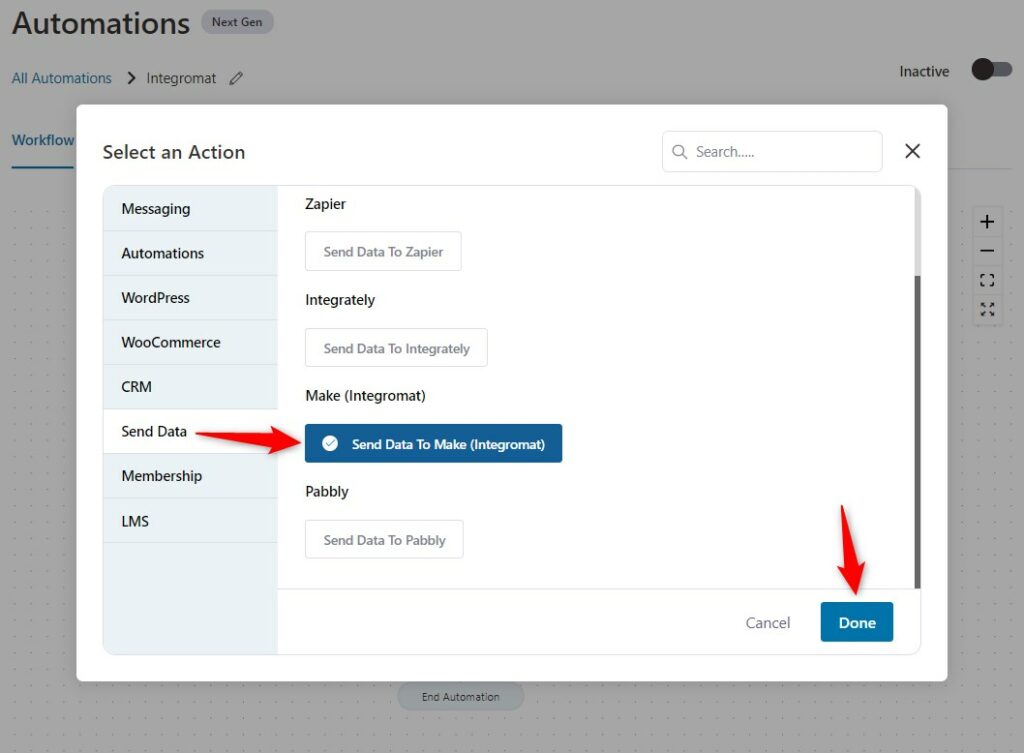Click the End Automation node
Screen dimensions: 1024x753
click(460, 697)
